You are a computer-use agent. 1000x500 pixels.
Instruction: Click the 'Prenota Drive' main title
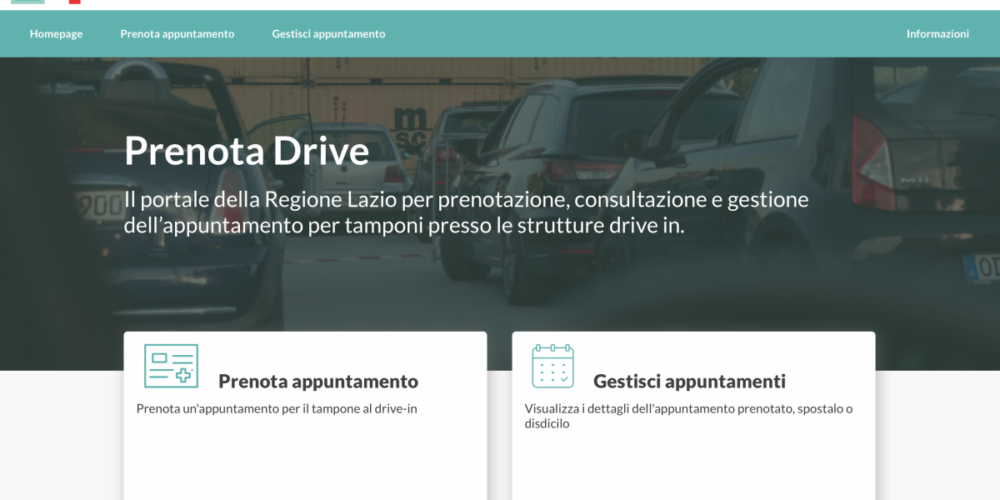tap(247, 151)
